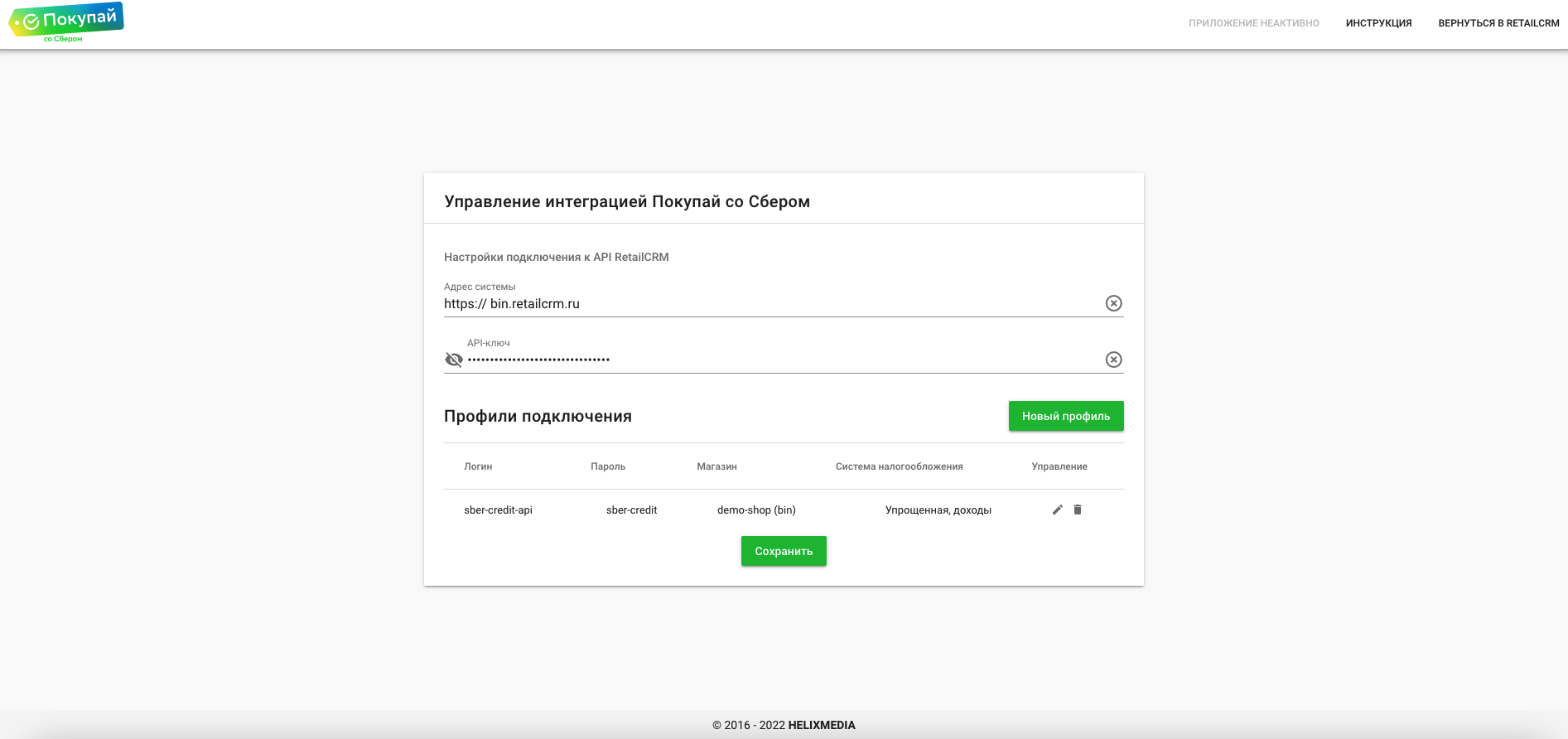
Task: Create a new profile with Новый профиль
Action: (x=1066, y=416)
